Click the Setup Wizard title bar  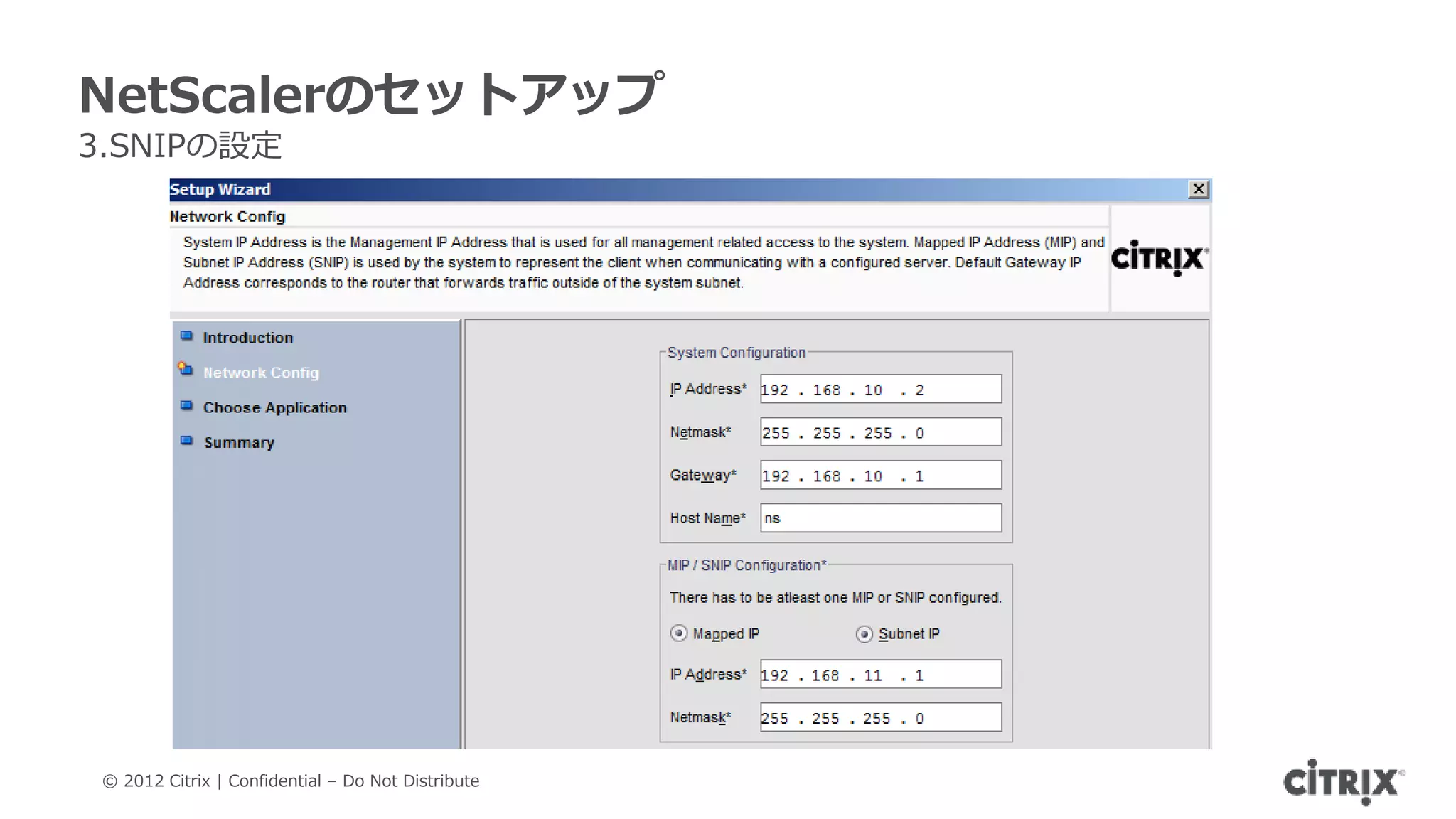(x=640, y=189)
